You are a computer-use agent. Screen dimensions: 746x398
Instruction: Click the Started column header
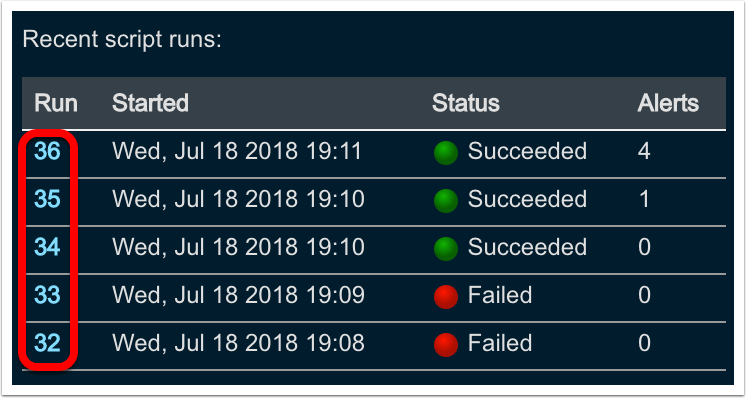150,103
